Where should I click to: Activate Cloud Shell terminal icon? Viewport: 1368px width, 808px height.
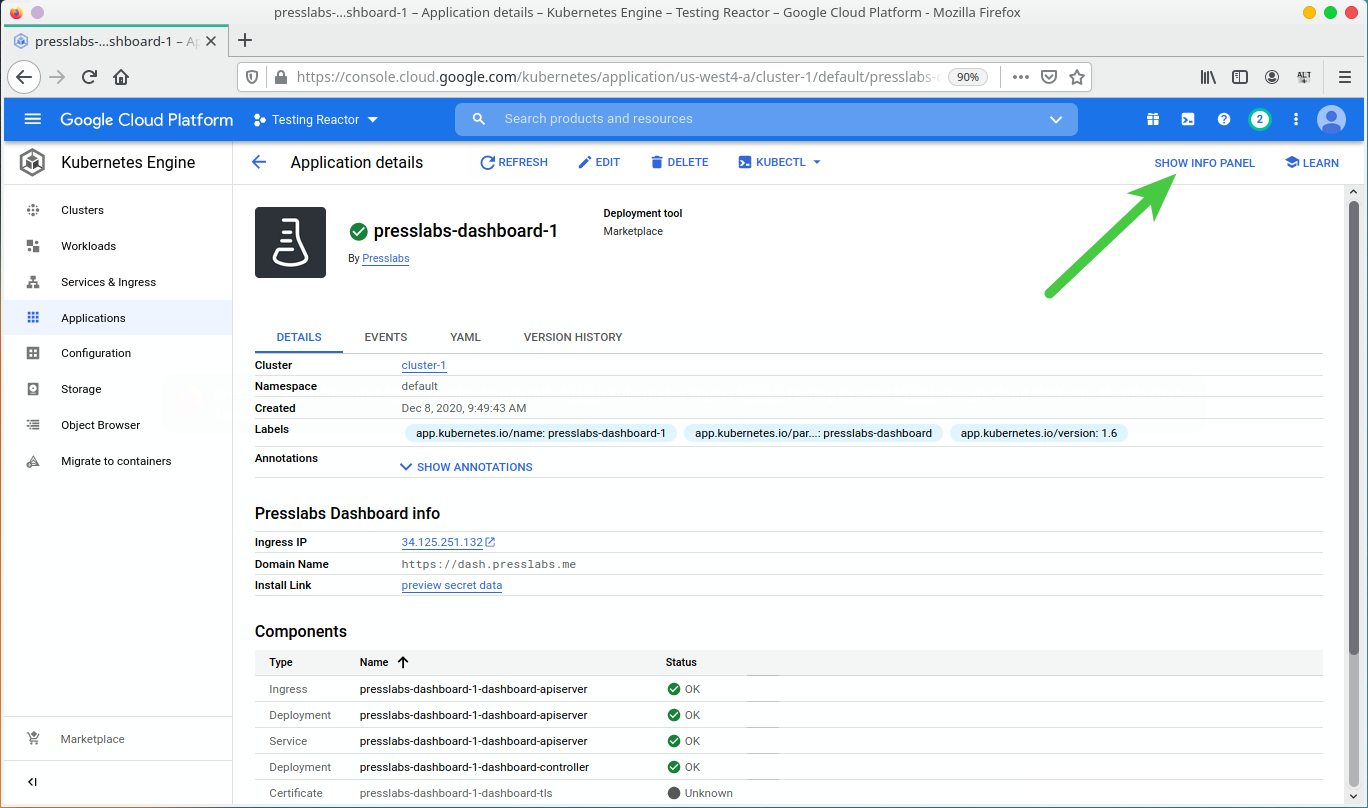1188,119
